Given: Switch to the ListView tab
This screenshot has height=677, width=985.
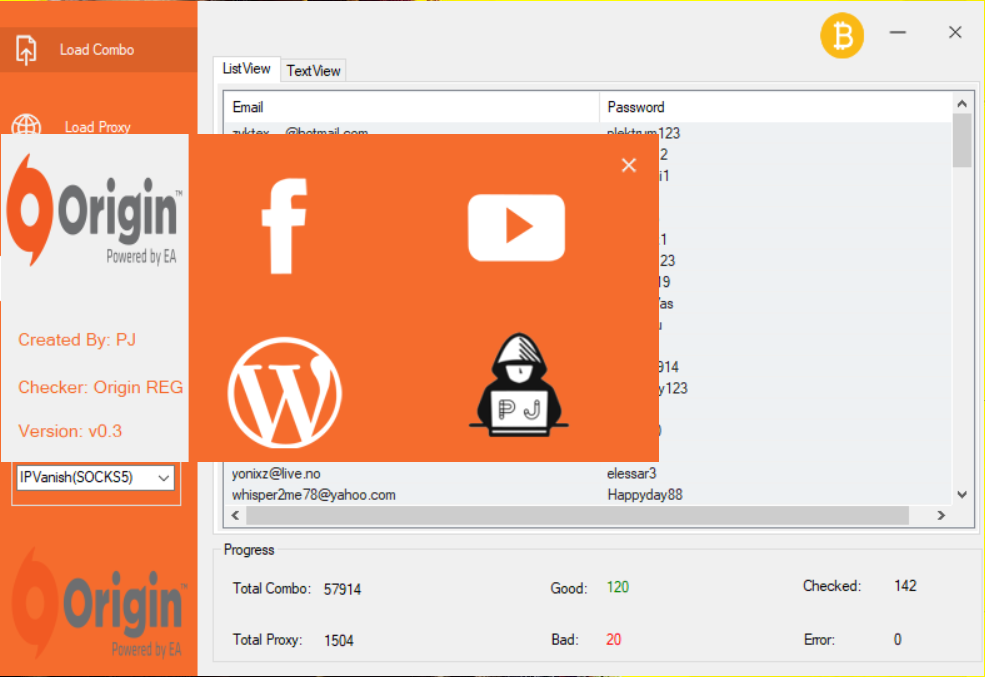Looking at the screenshot, I should [x=246, y=69].
